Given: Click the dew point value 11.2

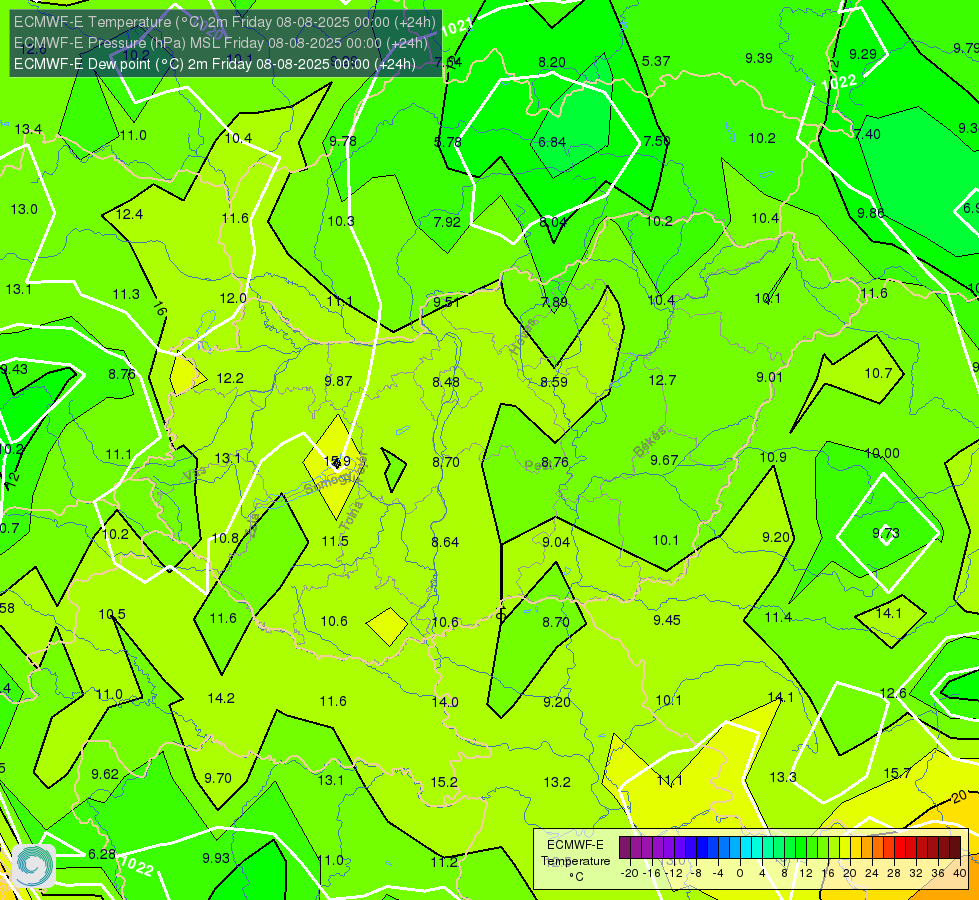Looking at the screenshot, I should (x=444, y=862).
